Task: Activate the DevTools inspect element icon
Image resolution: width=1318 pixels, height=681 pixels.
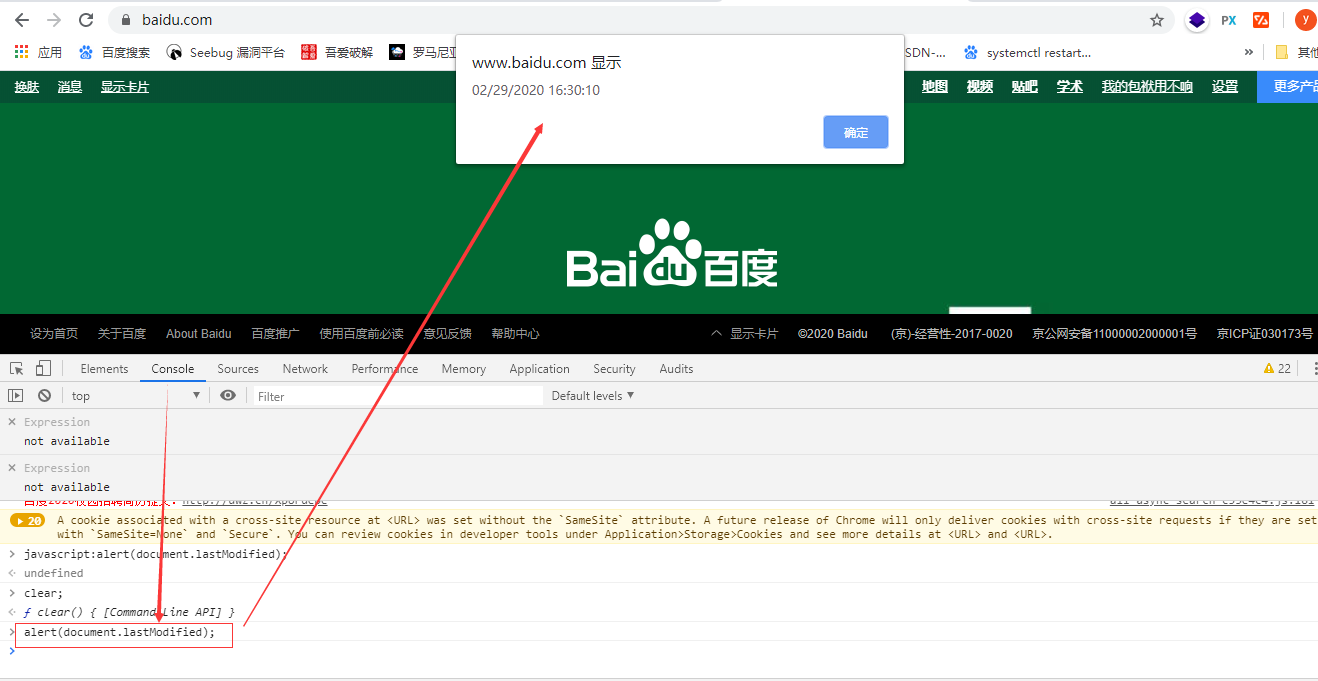Action: [17, 368]
